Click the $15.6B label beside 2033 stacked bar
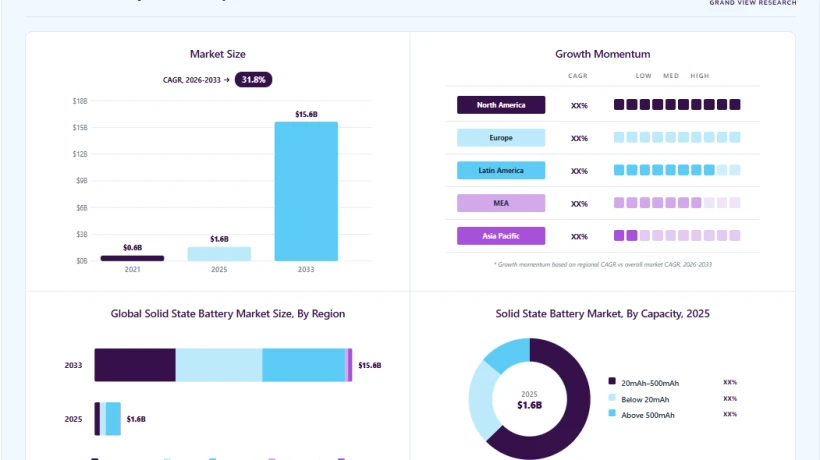Viewport: 820px width, 460px height. [x=370, y=365]
